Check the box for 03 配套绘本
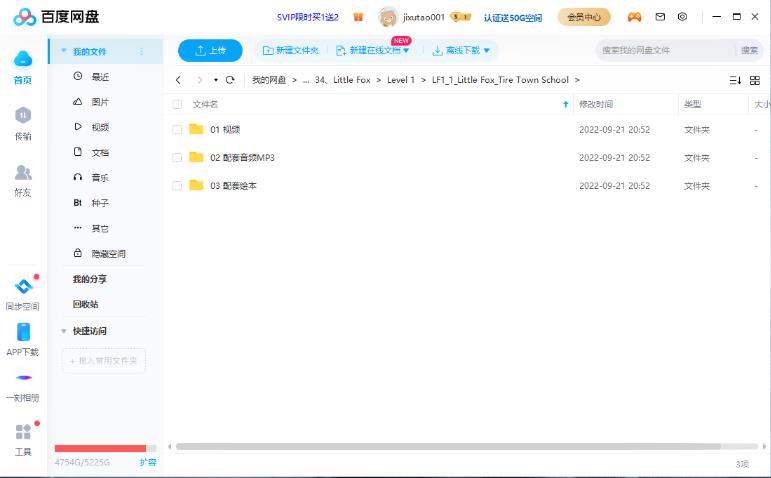Image resolution: width=771 pixels, height=478 pixels. 177,185
